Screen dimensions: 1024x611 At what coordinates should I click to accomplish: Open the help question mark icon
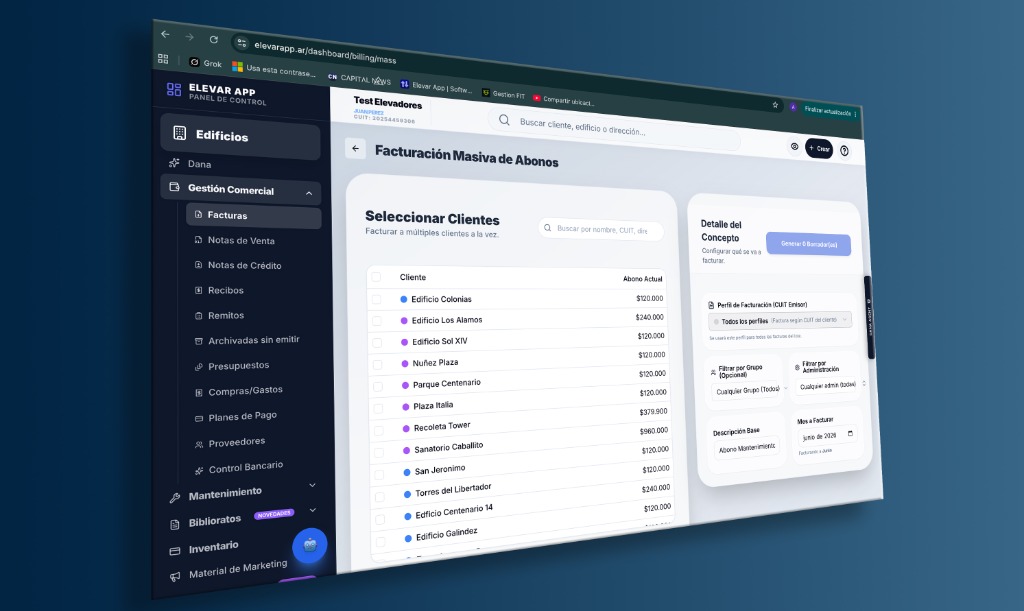click(x=844, y=151)
